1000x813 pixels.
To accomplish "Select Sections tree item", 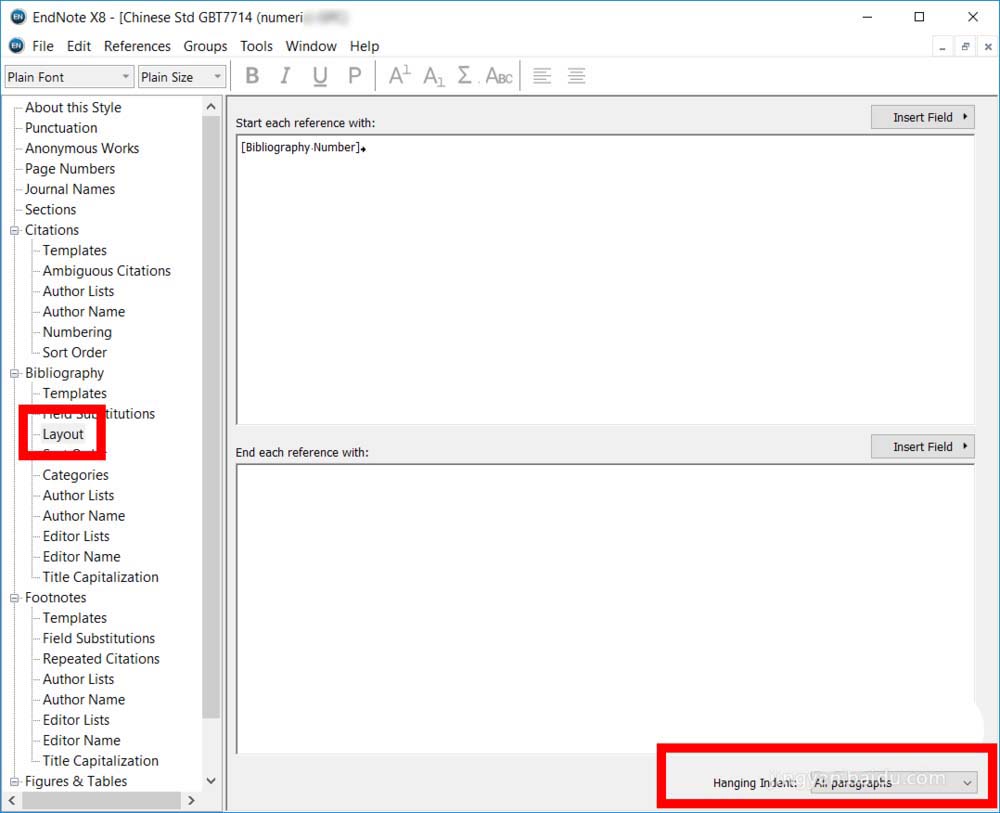I will 50,209.
